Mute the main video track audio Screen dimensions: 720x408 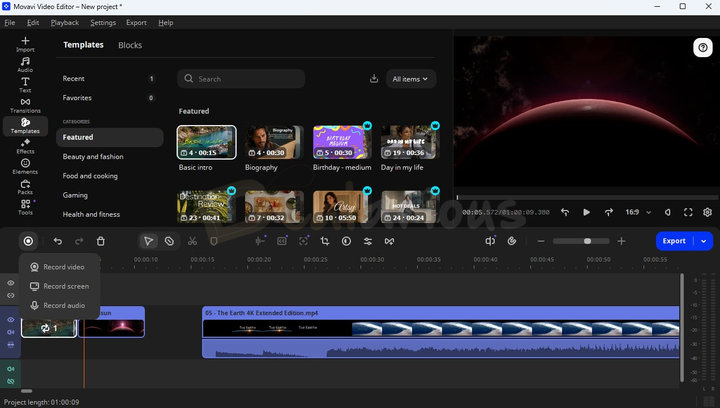11,332
